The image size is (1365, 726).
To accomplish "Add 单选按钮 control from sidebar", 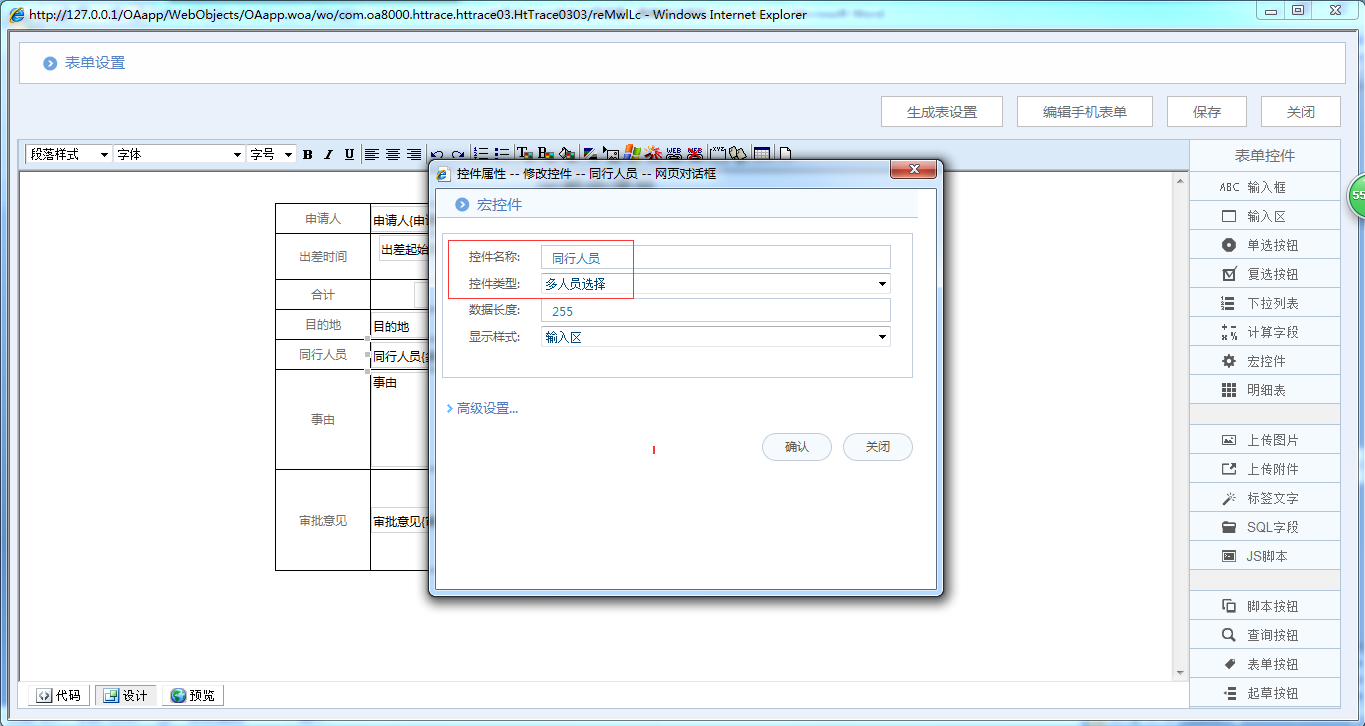I will tap(1264, 245).
